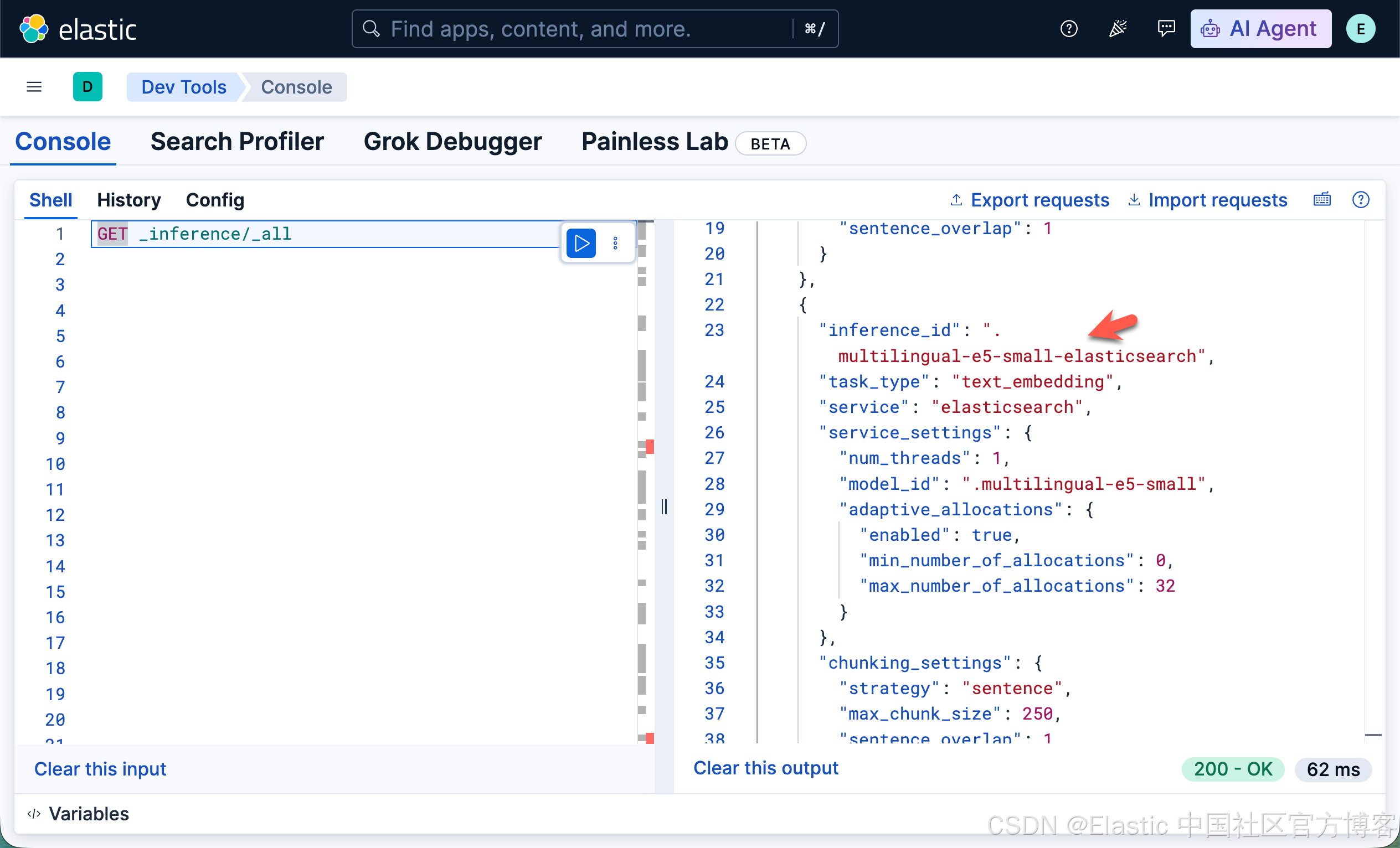This screenshot has height=848, width=1400.
Task: Click Export requests
Action: pyautogui.click(x=1029, y=200)
